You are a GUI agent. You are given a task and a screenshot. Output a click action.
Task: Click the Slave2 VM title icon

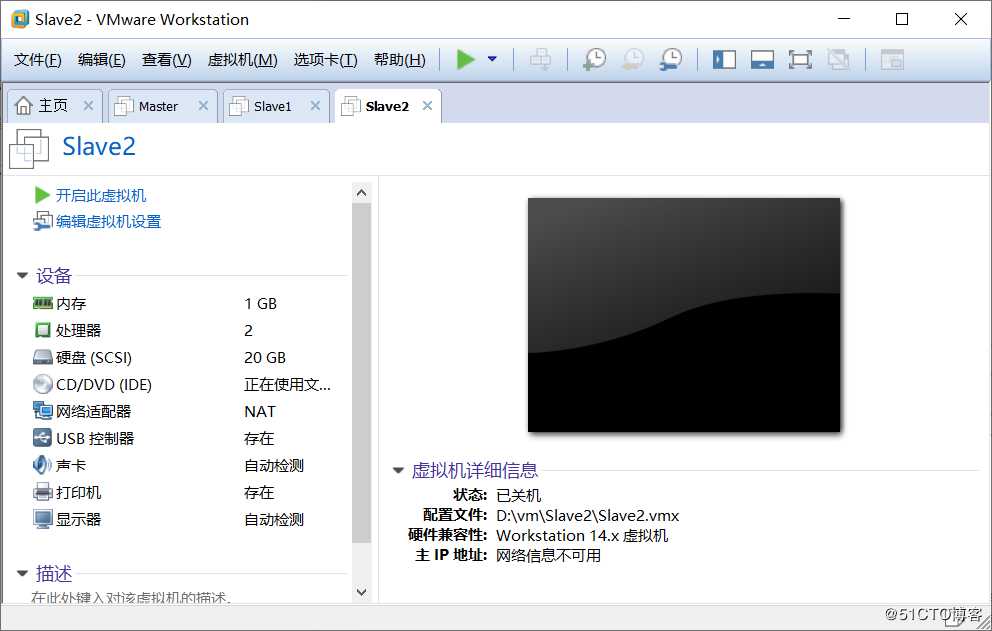click(x=29, y=148)
